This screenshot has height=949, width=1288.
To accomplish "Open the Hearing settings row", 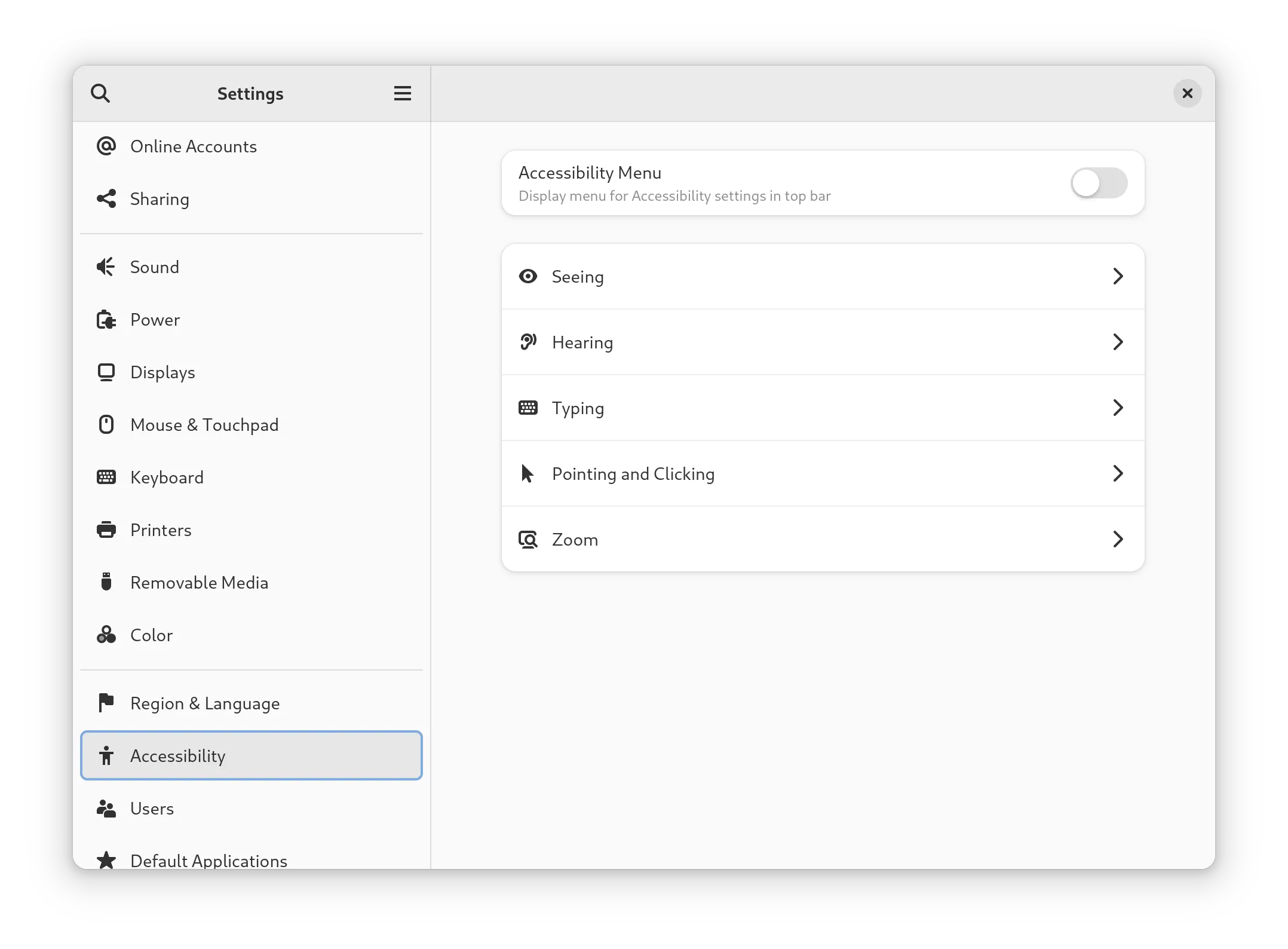I will [822, 342].
